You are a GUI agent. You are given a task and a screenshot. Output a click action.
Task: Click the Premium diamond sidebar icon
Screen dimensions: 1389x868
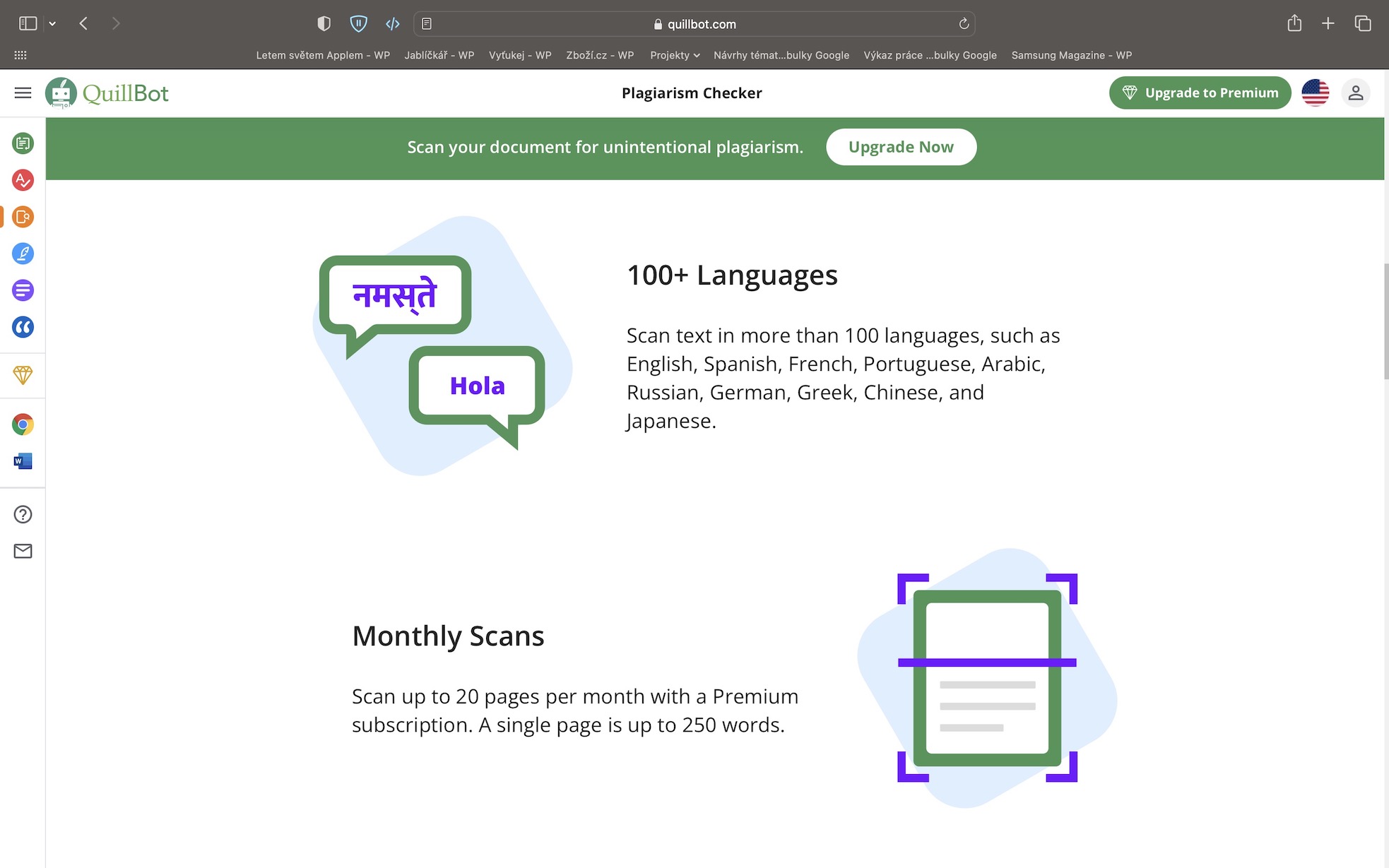[x=23, y=375]
